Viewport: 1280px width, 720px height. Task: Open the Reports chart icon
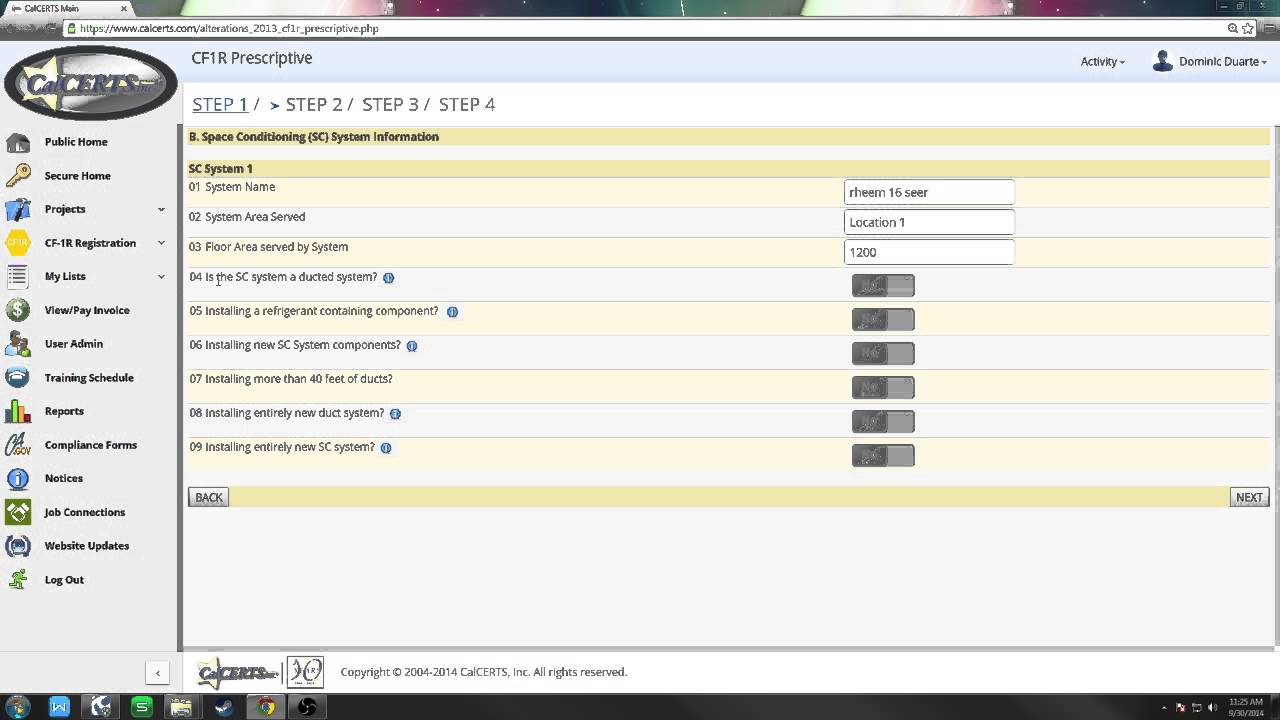[x=18, y=411]
